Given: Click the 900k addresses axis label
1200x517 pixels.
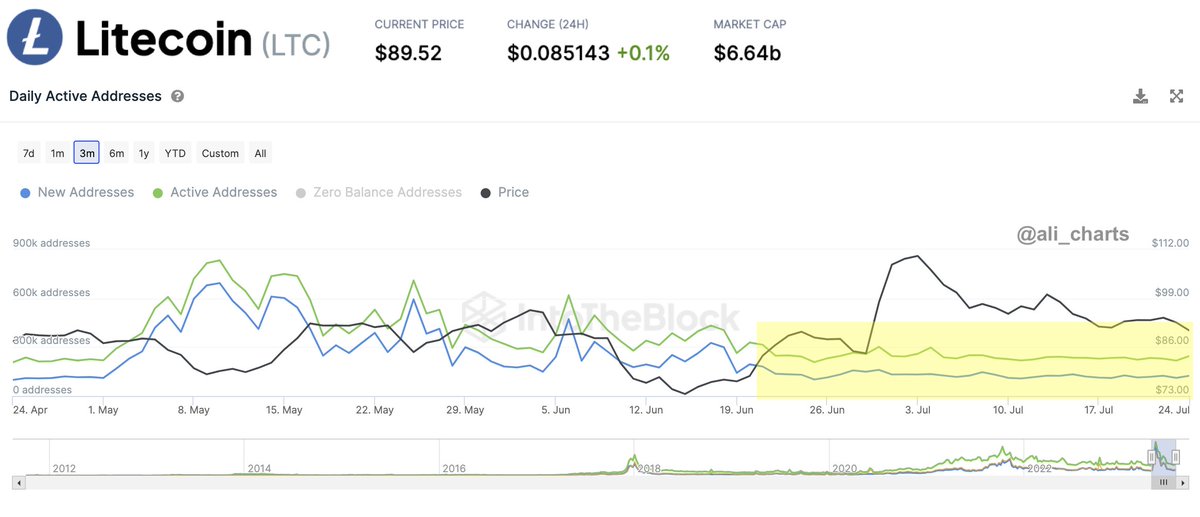Looking at the screenshot, I should 51,243.
